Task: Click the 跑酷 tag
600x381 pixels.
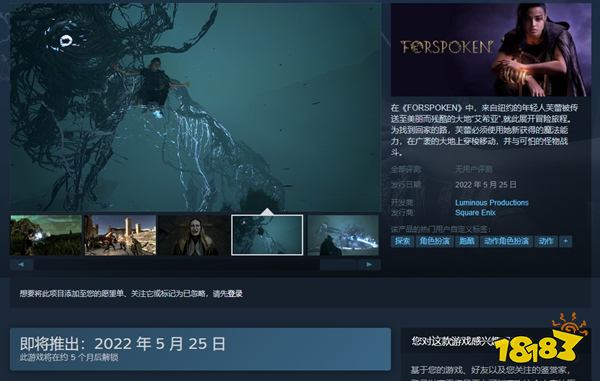Action: 466,241
